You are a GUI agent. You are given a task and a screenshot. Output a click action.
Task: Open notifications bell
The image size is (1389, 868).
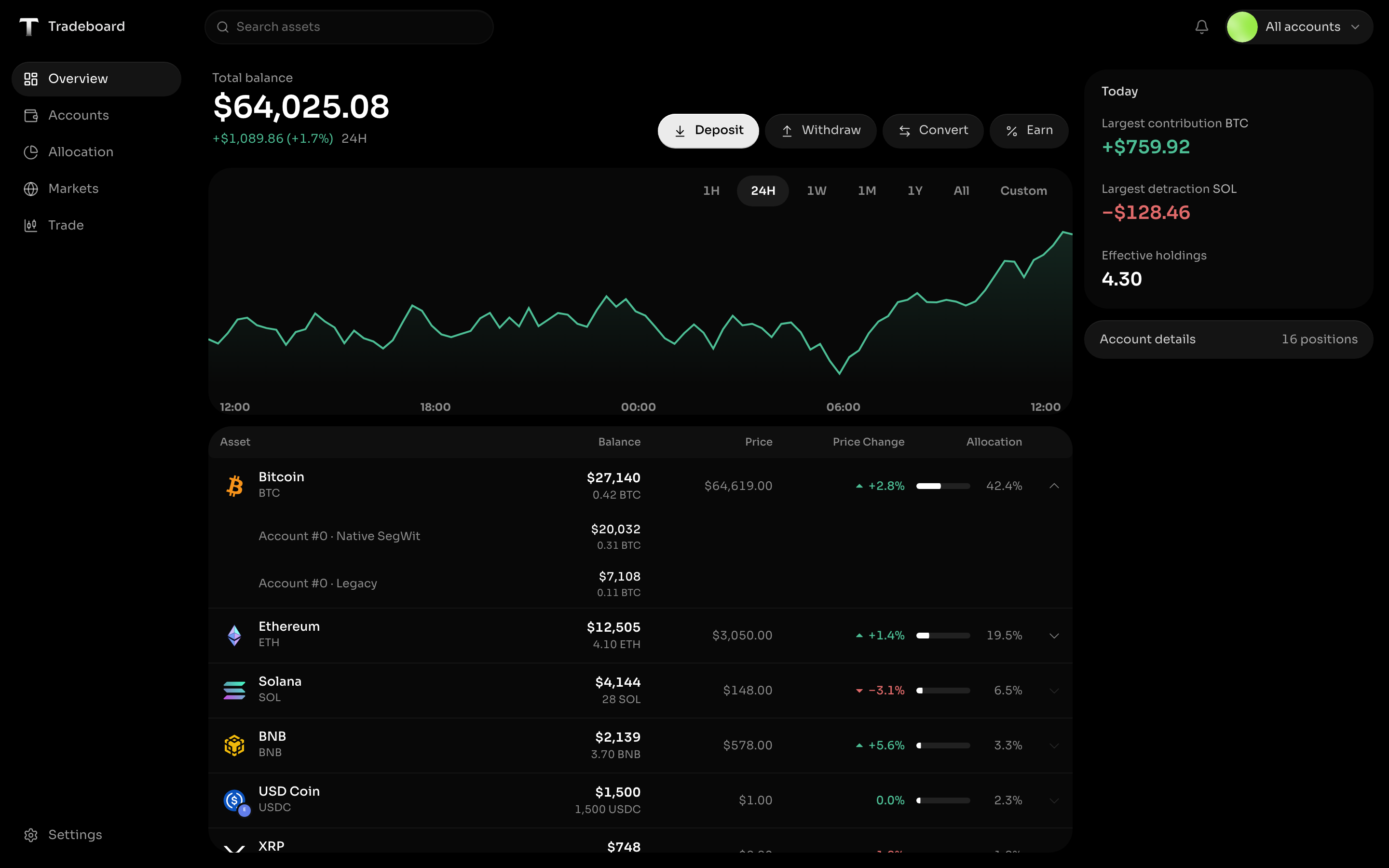click(x=1201, y=27)
